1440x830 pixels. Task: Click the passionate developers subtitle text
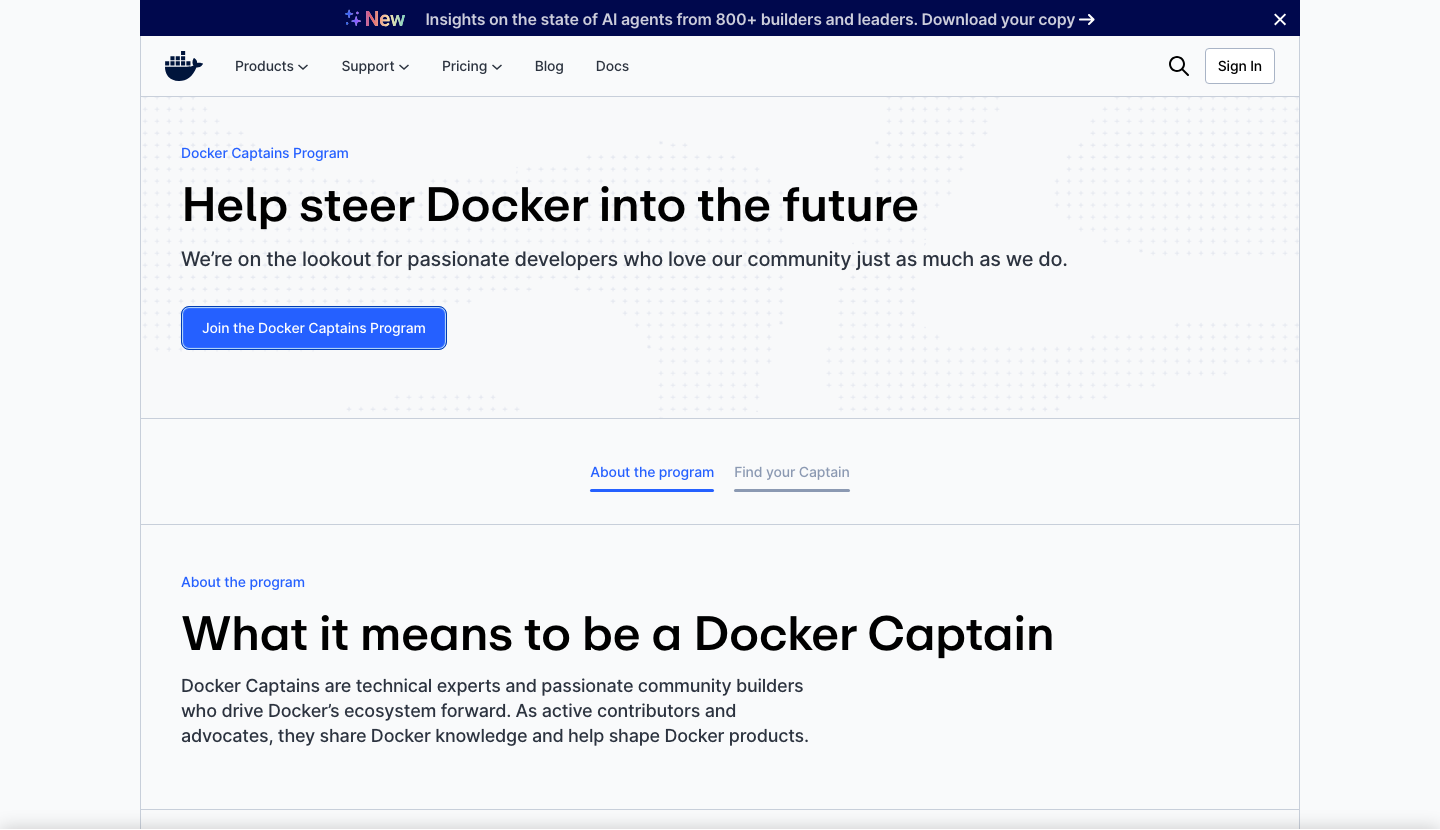(x=624, y=259)
